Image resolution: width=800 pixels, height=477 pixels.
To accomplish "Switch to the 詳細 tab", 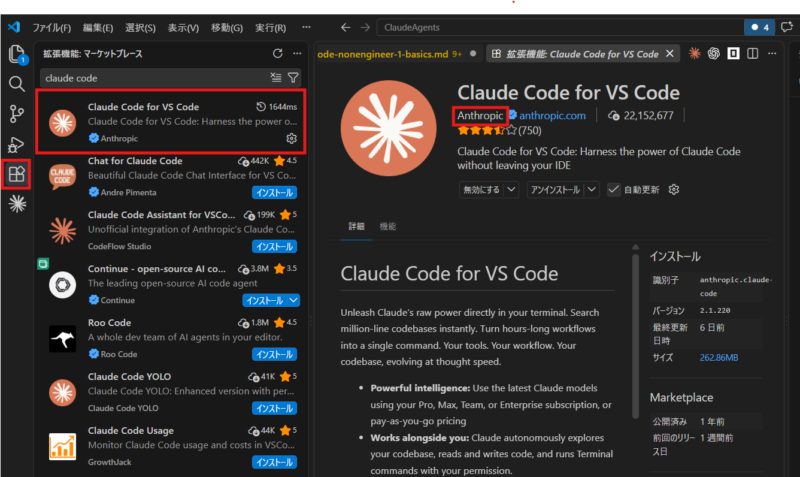I will click(x=357, y=227).
